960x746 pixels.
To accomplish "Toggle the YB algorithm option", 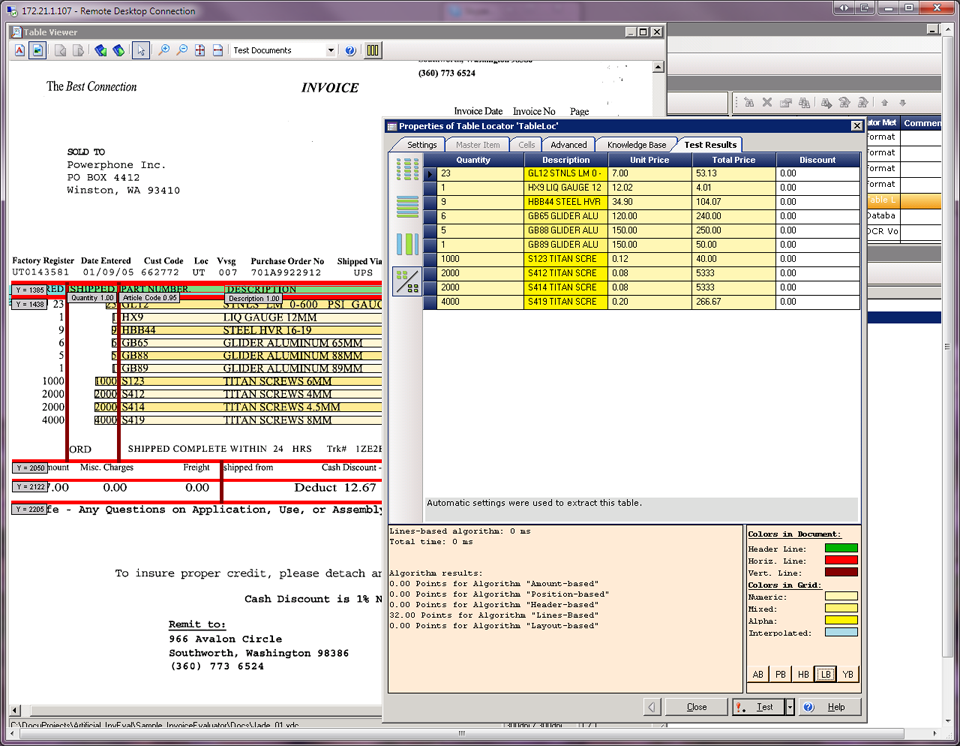I will [847, 674].
